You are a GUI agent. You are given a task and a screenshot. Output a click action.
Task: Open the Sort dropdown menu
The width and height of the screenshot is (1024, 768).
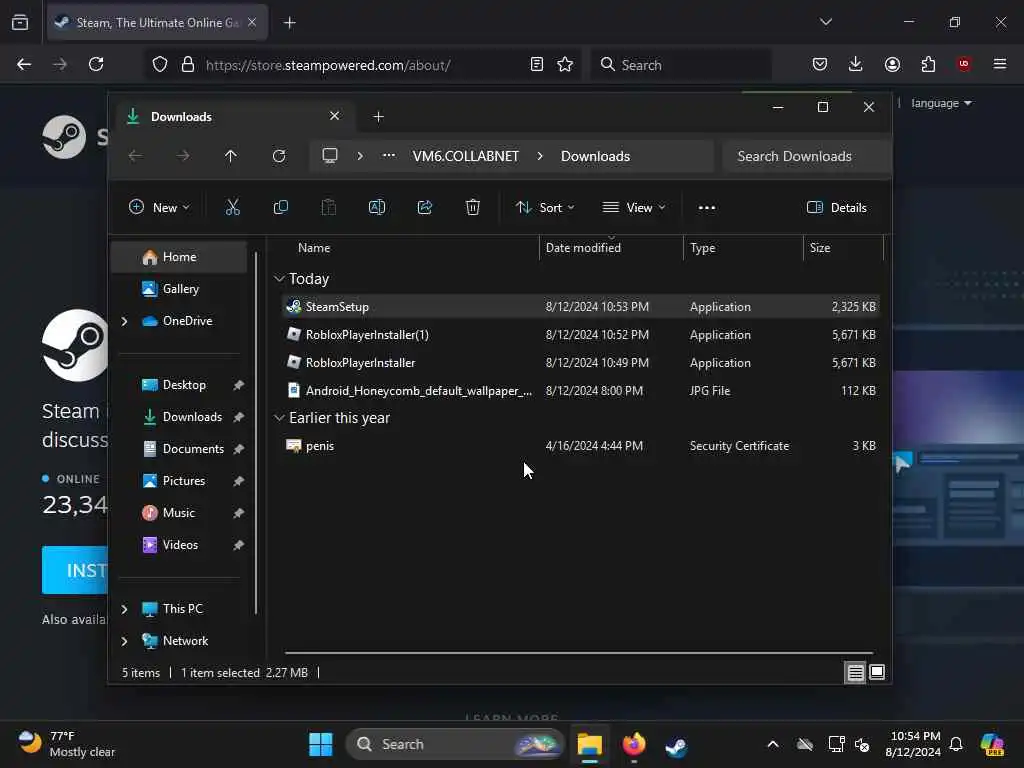tap(545, 208)
